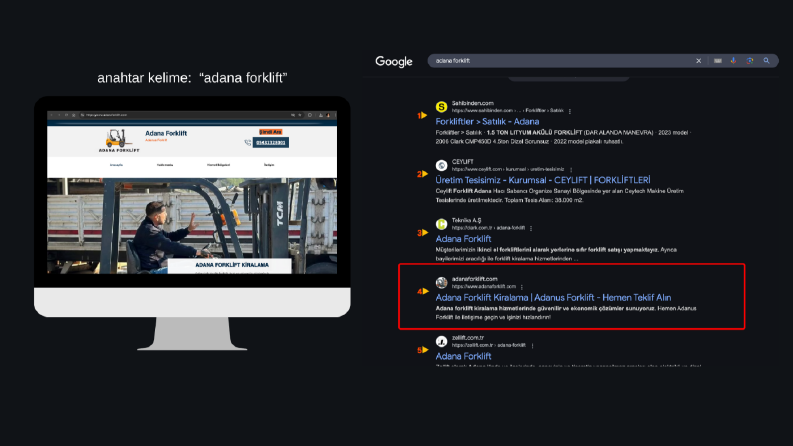This screenshot has height=446, width=793.
Task: Click the 'adanaforklift.com' site name text
Action: (474, 279)
